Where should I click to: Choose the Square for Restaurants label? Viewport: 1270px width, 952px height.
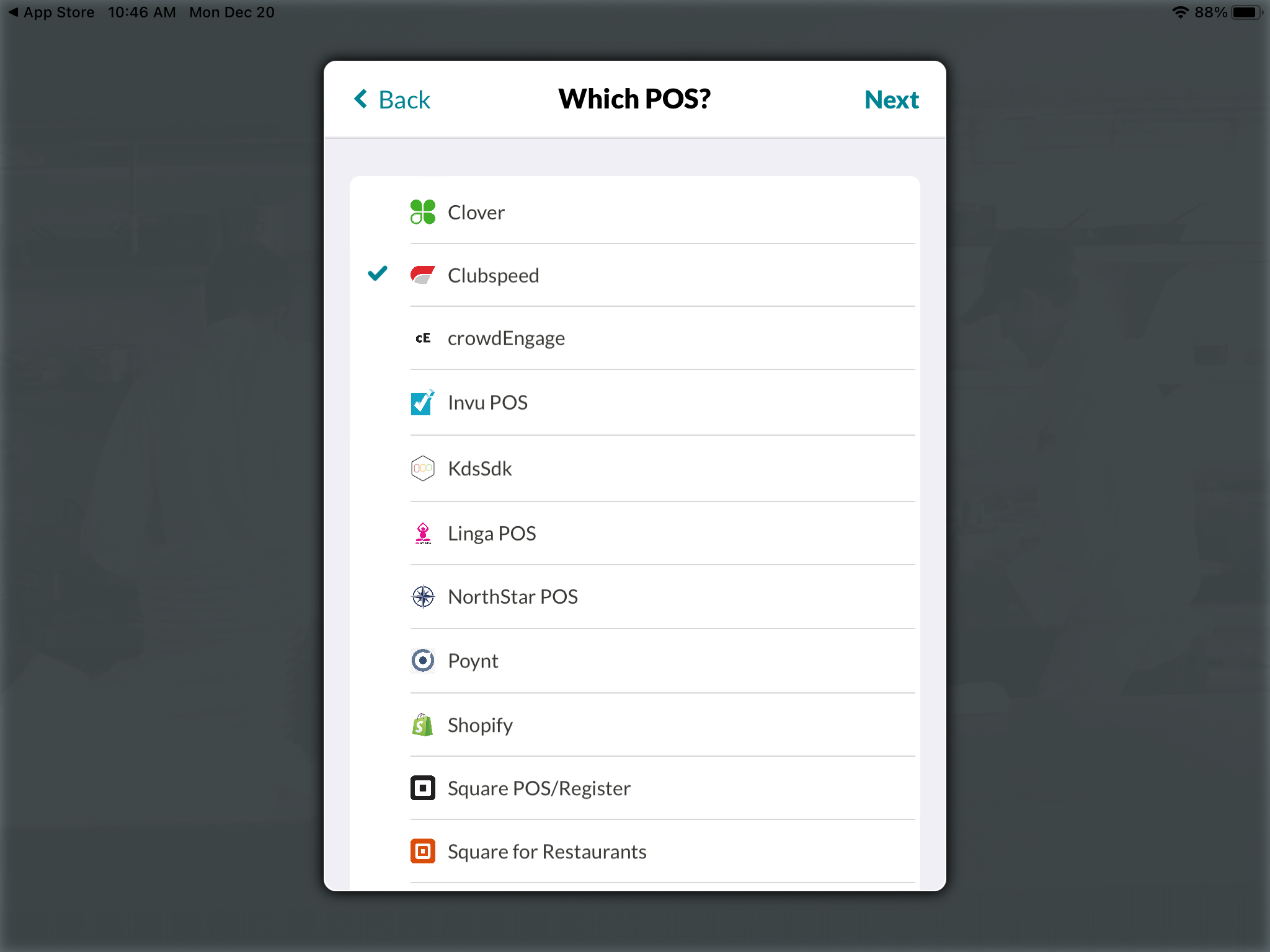pyautogui.click(x=547, y=852)
